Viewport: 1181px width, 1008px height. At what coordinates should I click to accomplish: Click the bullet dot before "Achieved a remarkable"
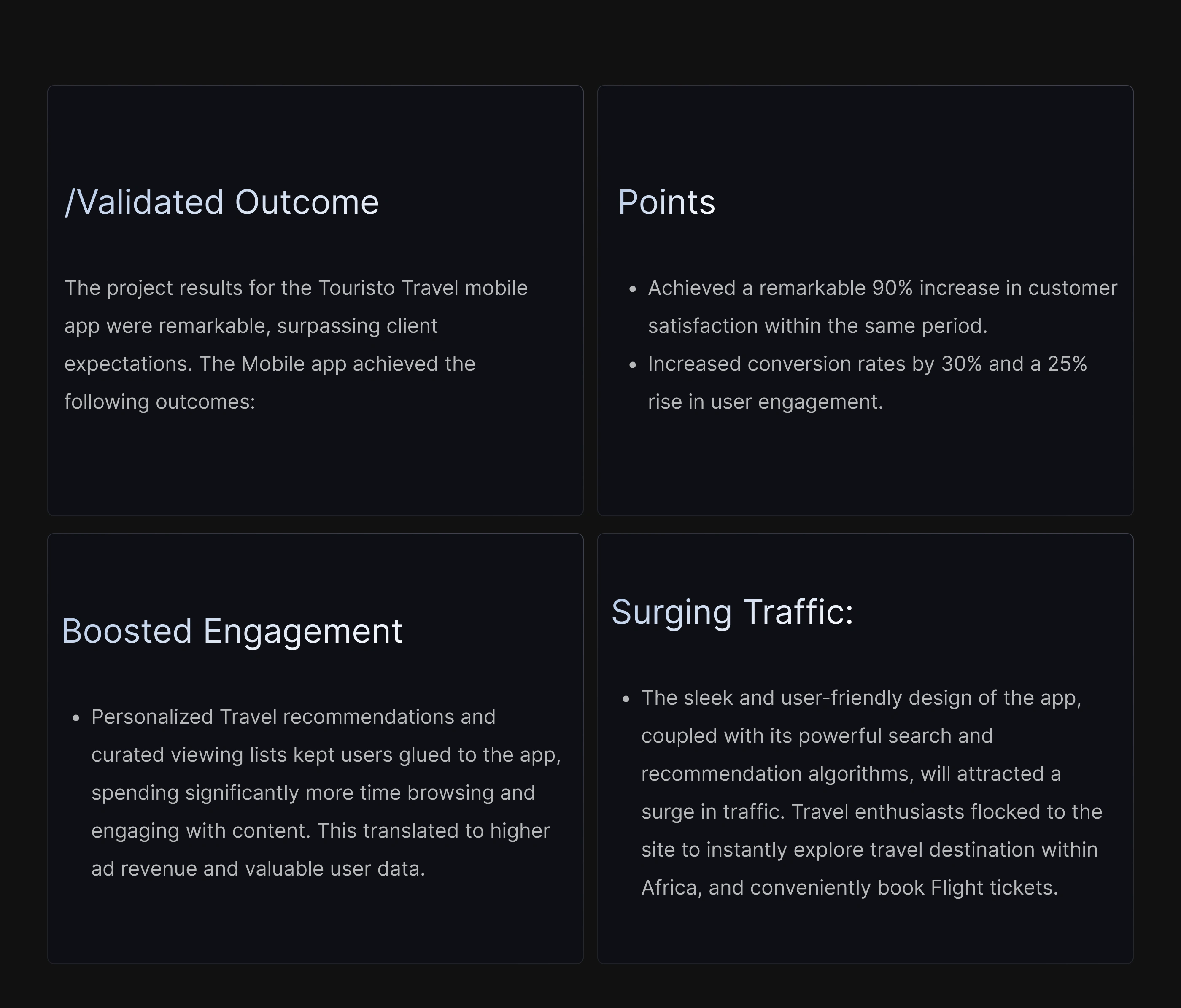click(632, 289)
